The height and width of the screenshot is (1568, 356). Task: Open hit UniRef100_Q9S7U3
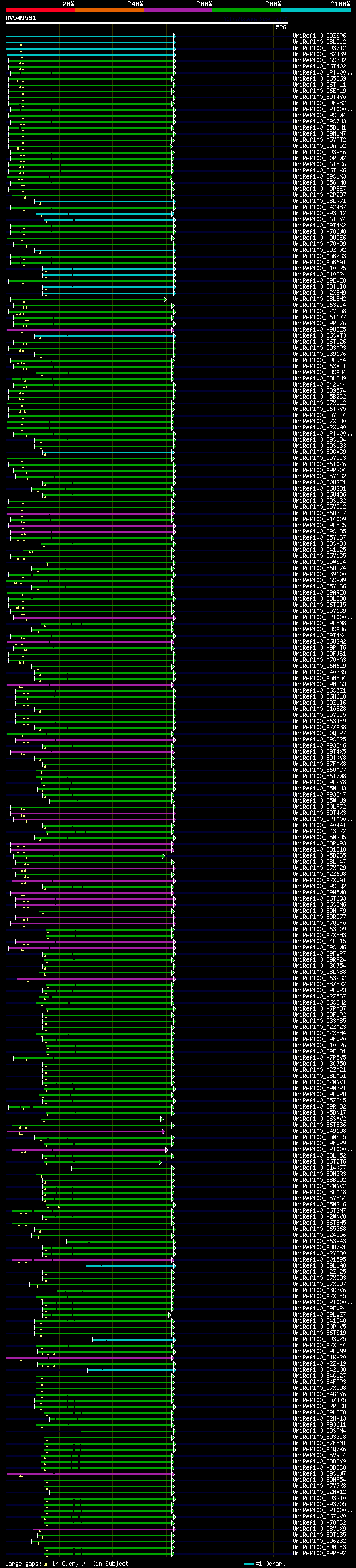[x=319, y=121]
